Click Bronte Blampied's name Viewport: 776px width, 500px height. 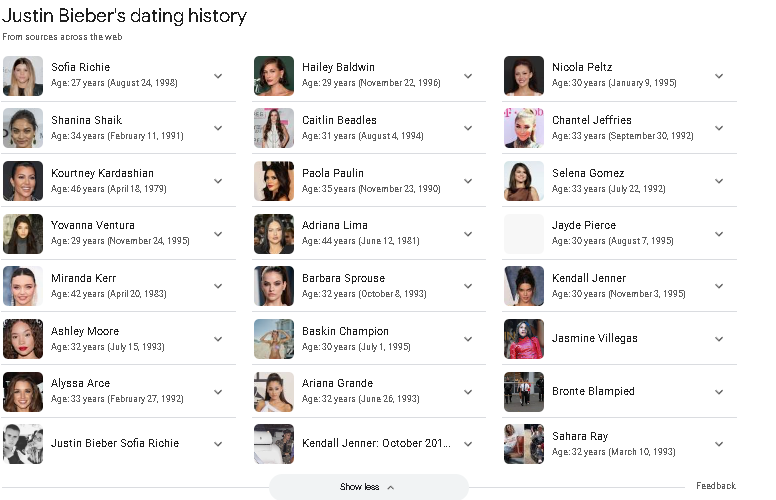[593, 391]
